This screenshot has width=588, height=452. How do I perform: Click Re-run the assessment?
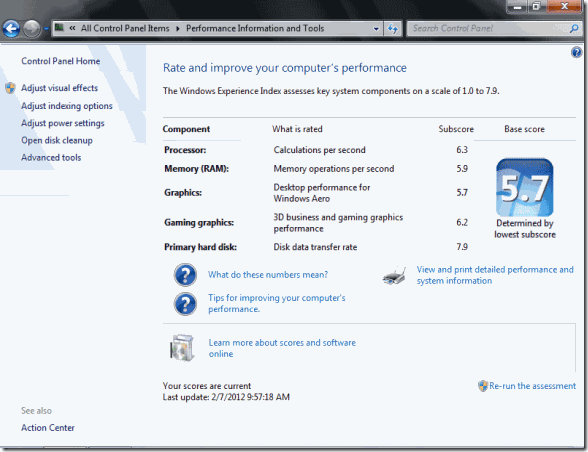pos(532,386)
